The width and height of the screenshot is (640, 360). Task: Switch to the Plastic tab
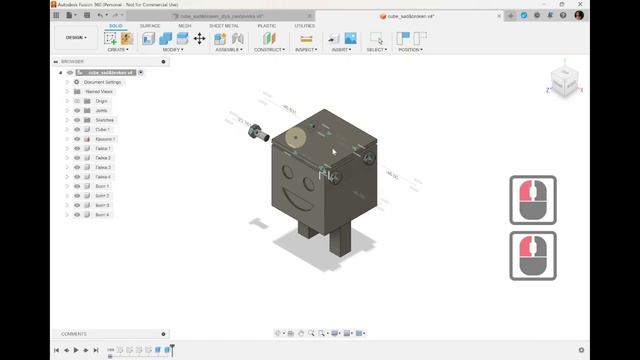click(267, 26)
